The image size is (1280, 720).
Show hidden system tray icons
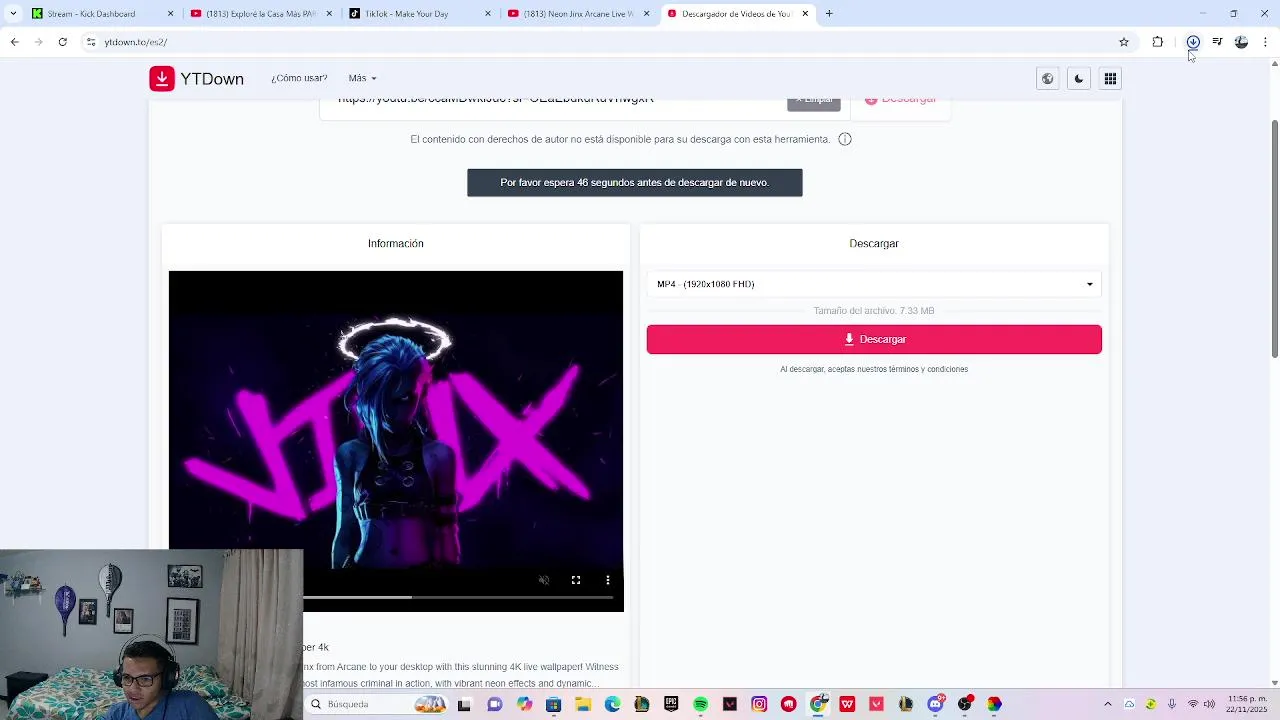click(1107, 704)
